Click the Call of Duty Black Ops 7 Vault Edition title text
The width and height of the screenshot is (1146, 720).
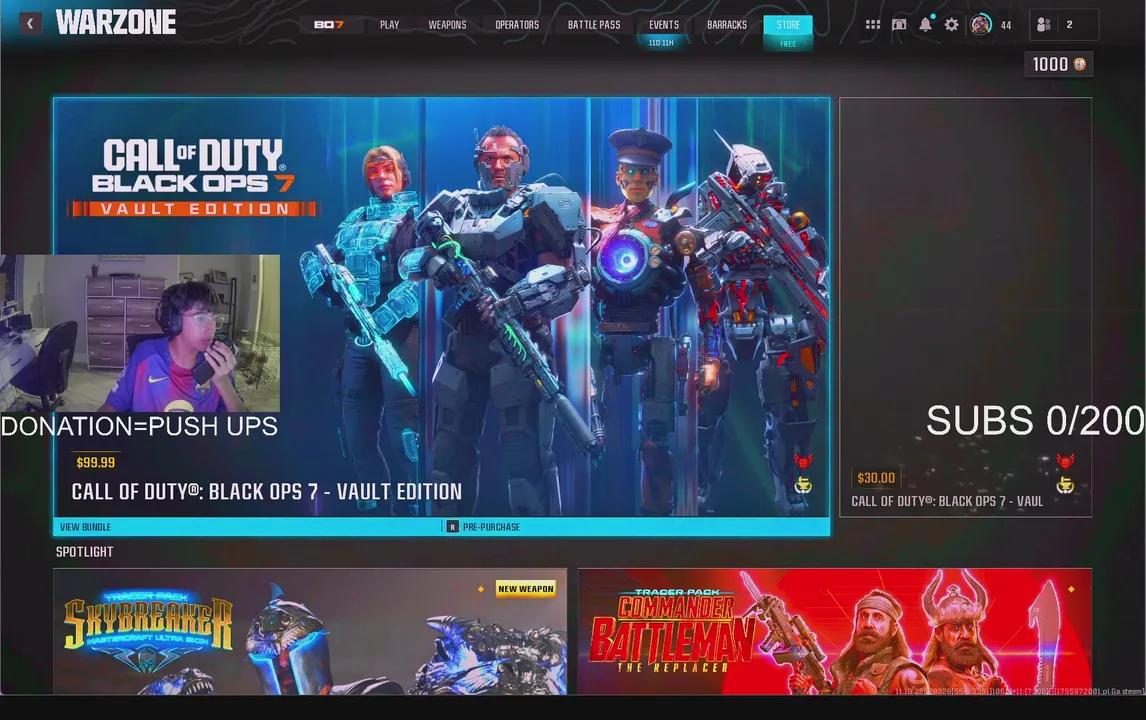click(267, 492)
